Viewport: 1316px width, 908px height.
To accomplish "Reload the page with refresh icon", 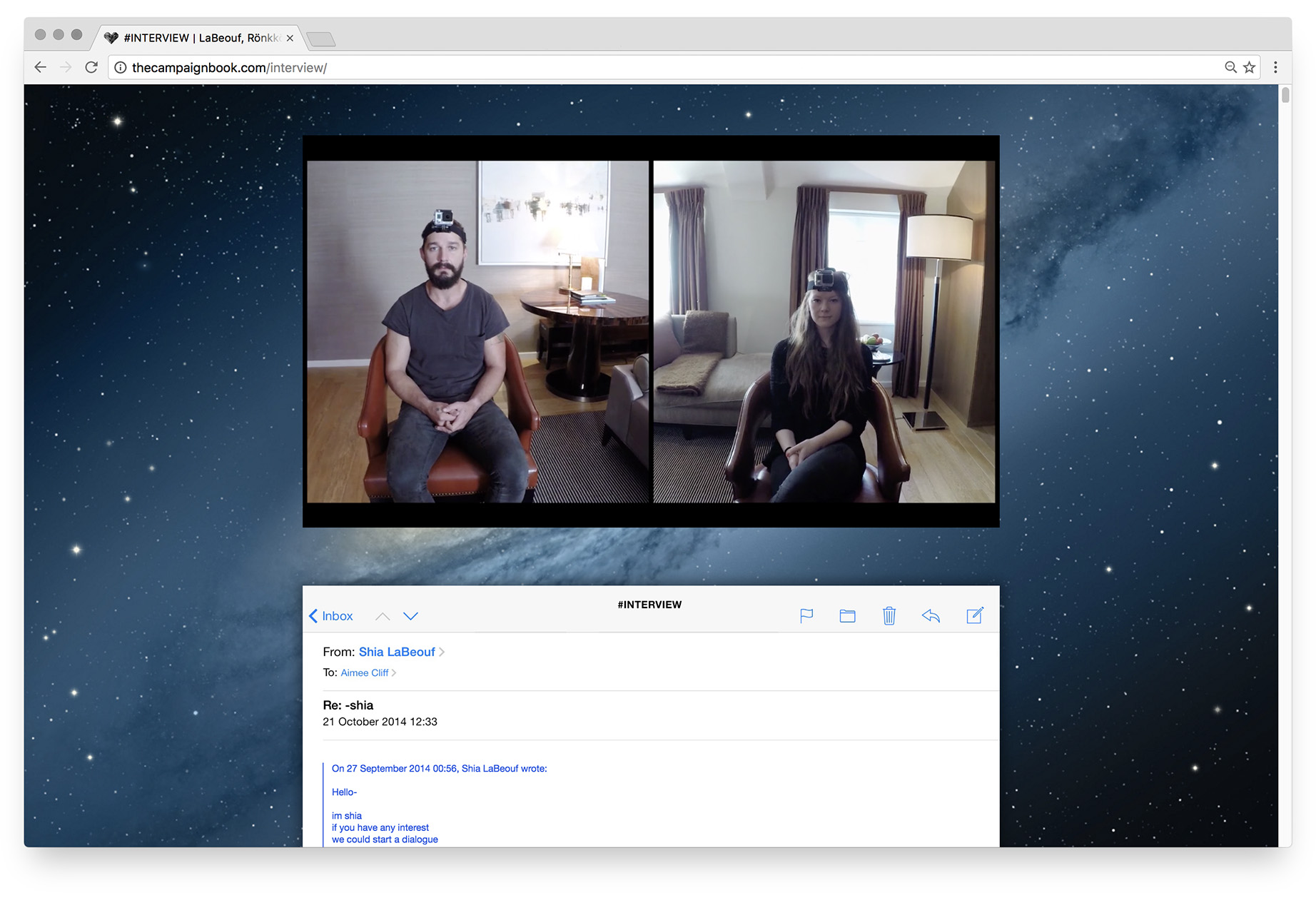I will 91,67.
